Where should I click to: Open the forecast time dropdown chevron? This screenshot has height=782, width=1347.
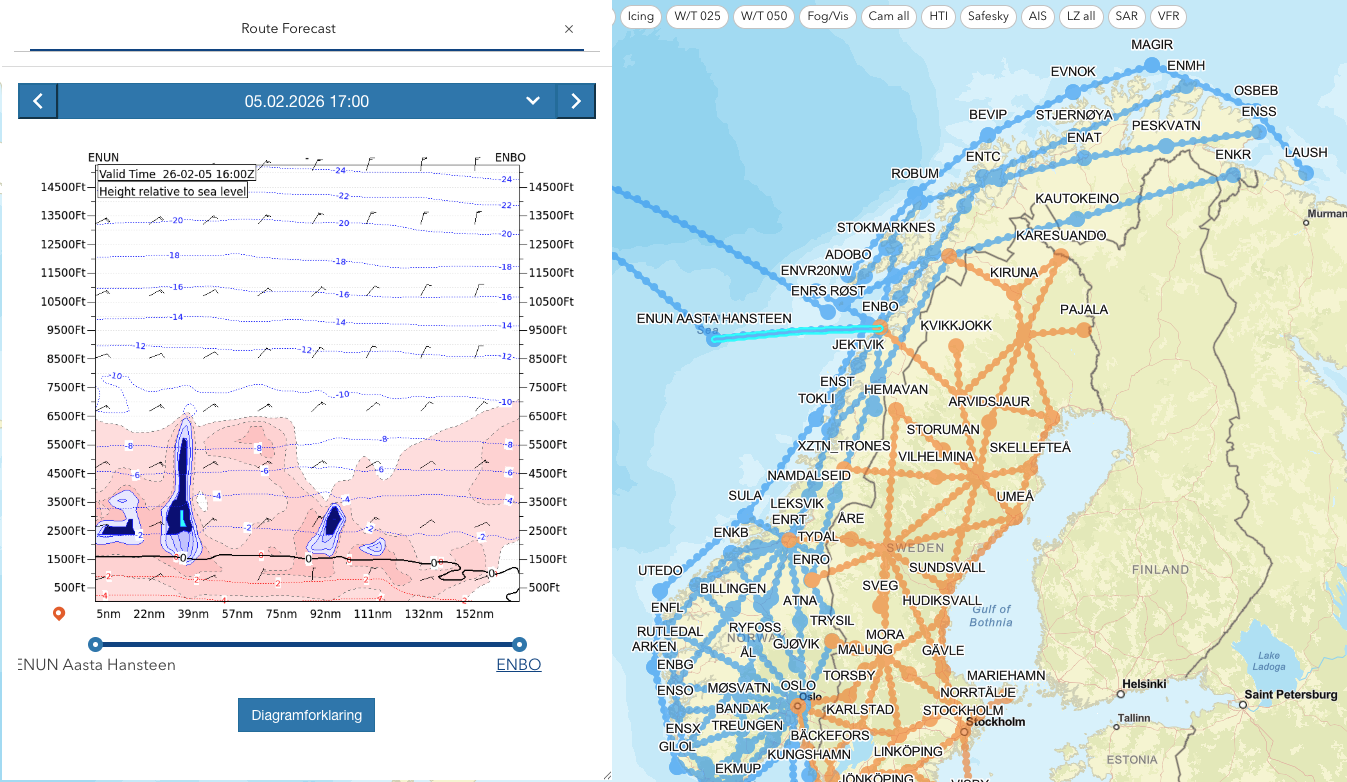pyautogui.click(x=533, y=101)
